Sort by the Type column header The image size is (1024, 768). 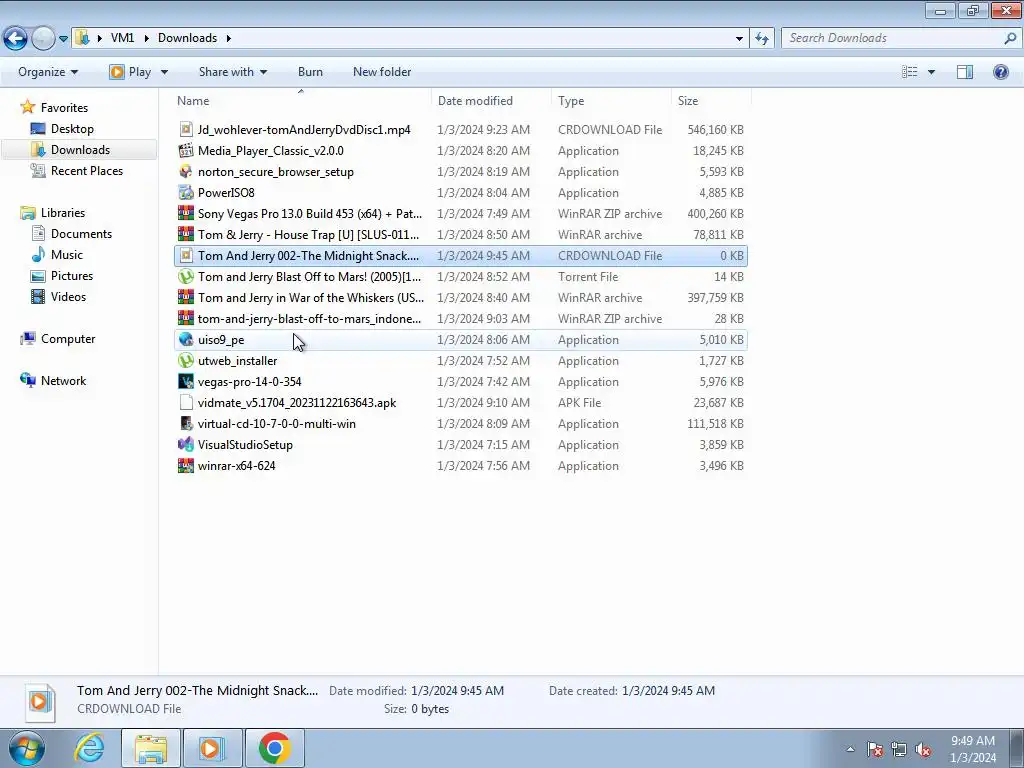tap(611, 101)
